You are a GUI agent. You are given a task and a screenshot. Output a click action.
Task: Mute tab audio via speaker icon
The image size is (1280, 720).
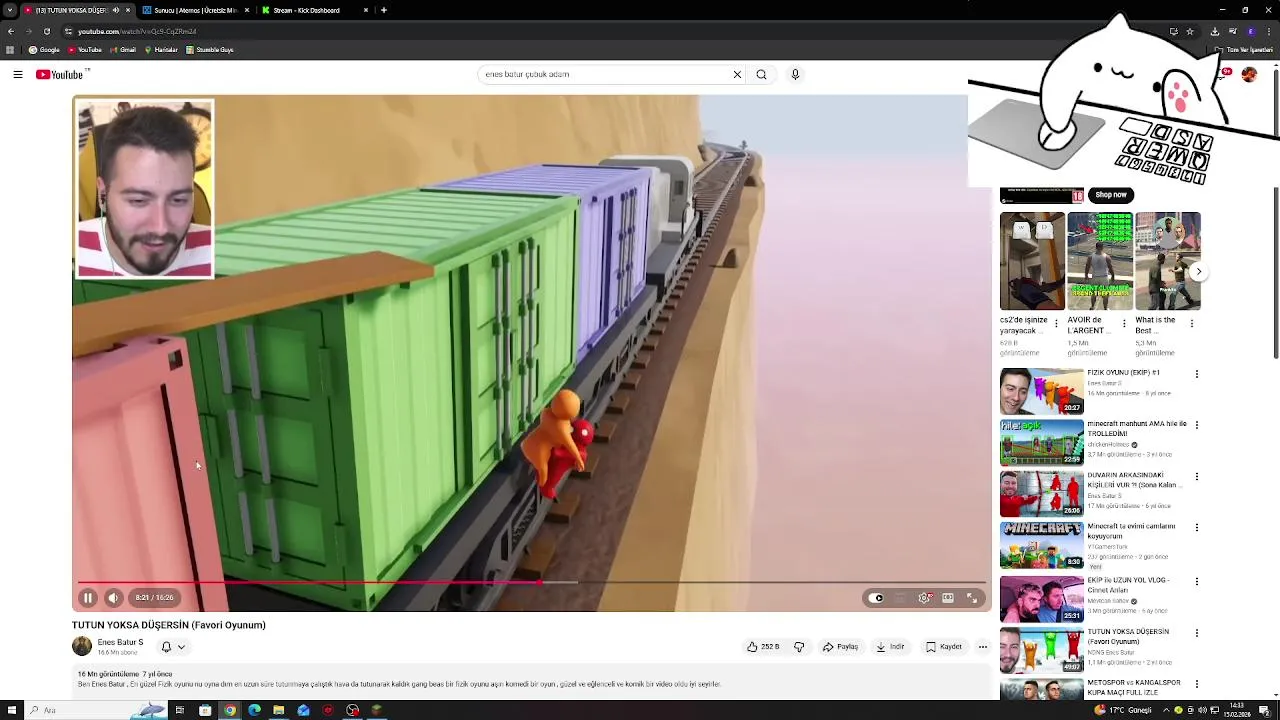click(115, 10)
